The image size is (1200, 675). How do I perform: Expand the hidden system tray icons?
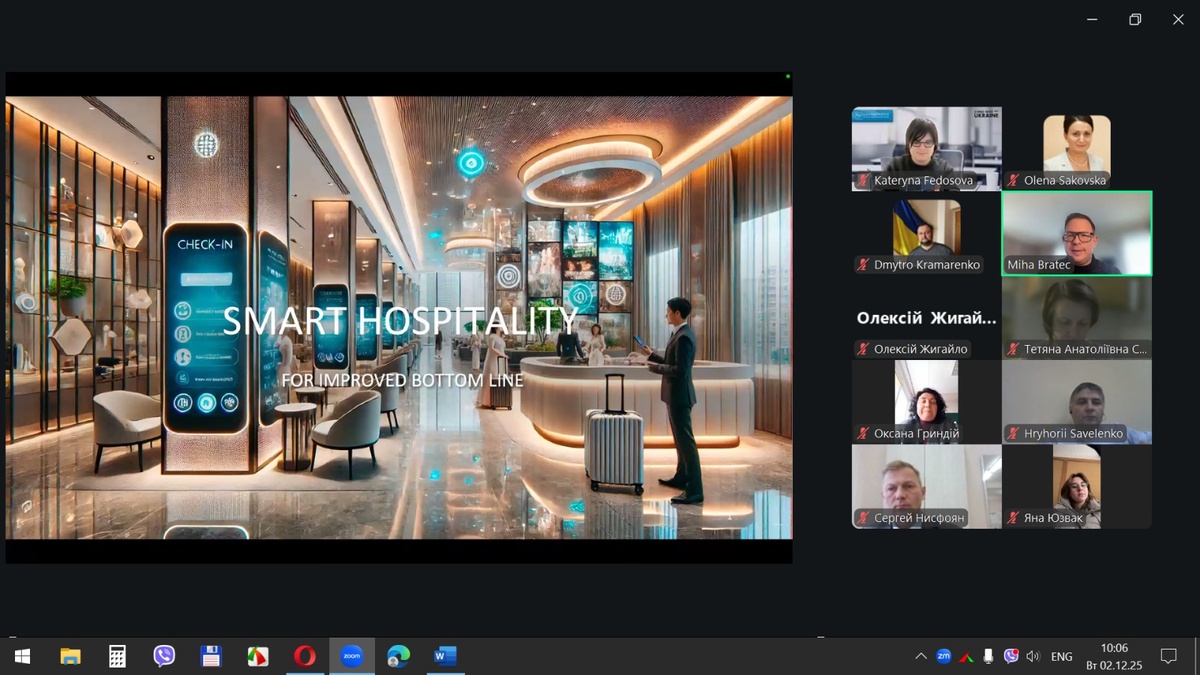pyautogui.click(x=920, y=656)
